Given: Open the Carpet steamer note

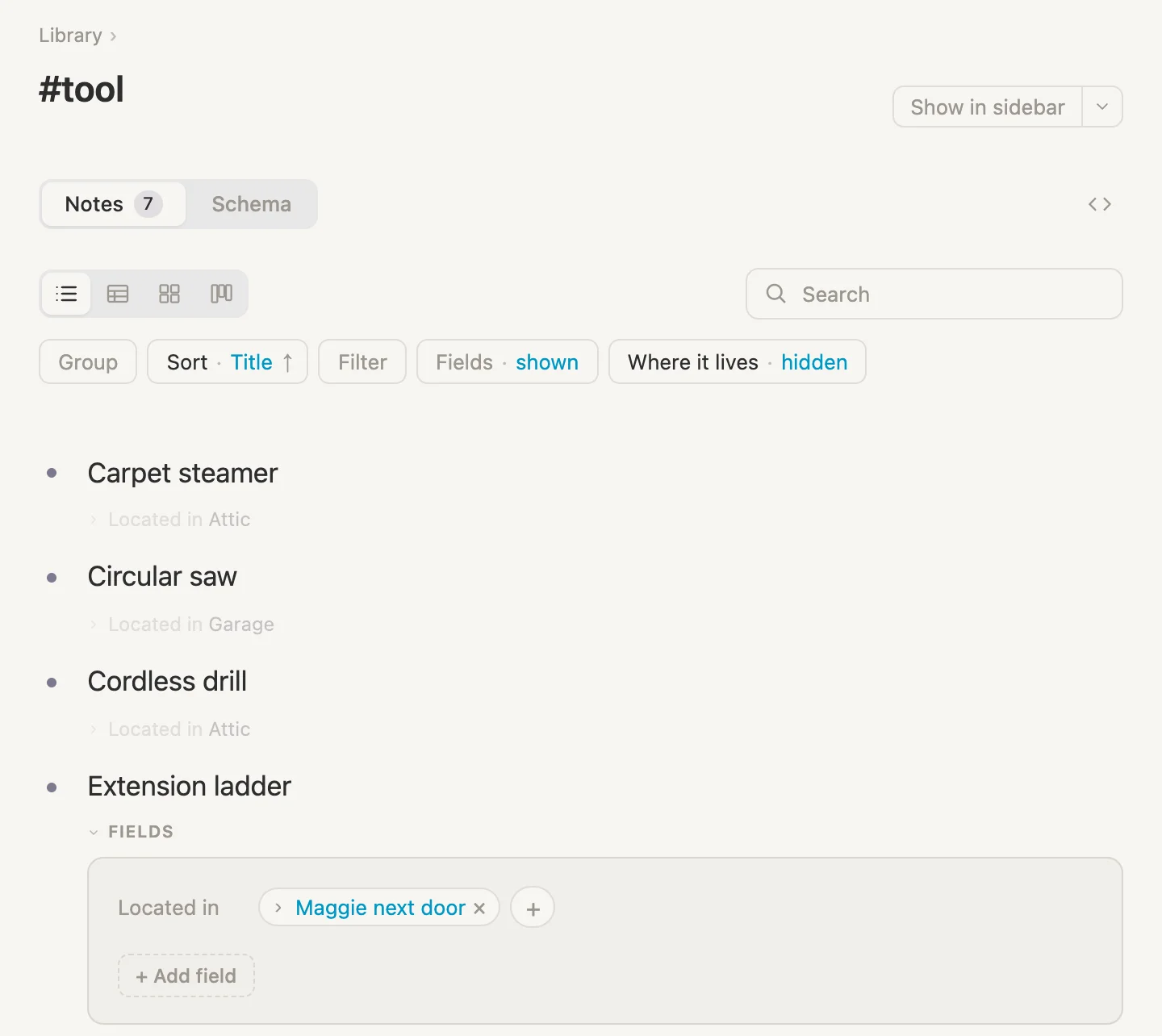Looking at the screenshot, I should 182,473.
